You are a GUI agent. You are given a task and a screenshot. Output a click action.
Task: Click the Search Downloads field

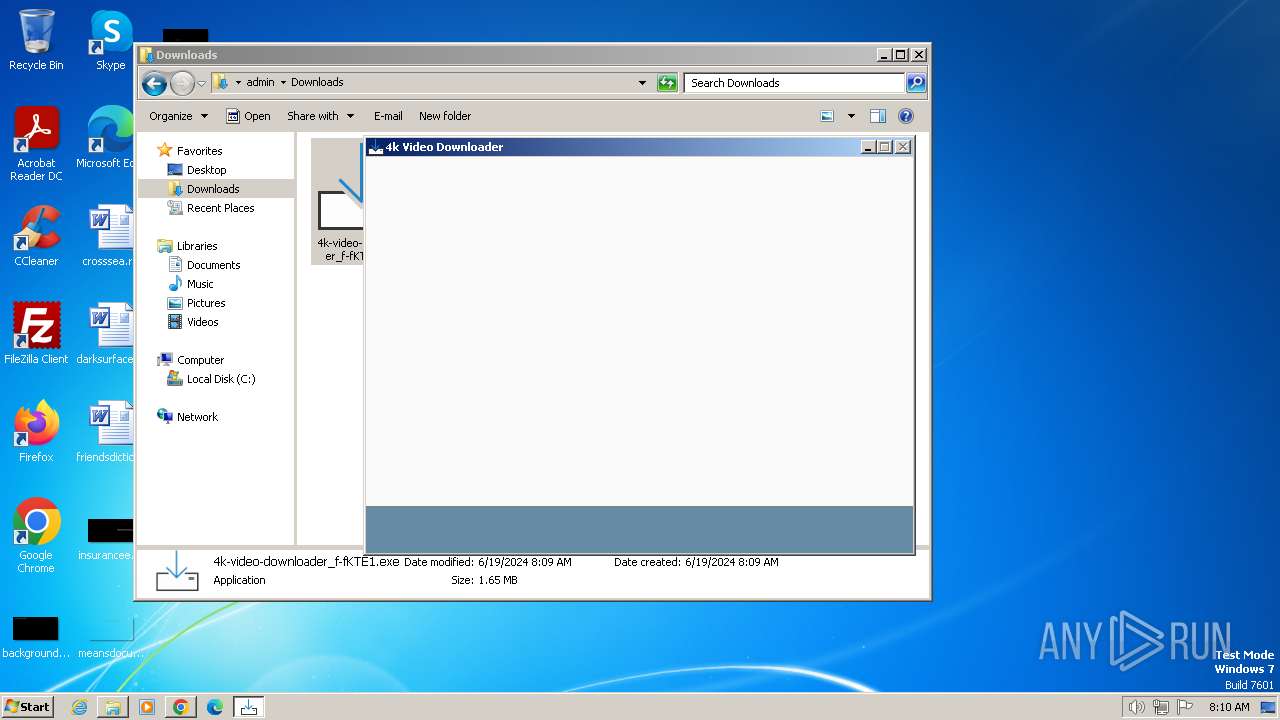coord(795,83)
